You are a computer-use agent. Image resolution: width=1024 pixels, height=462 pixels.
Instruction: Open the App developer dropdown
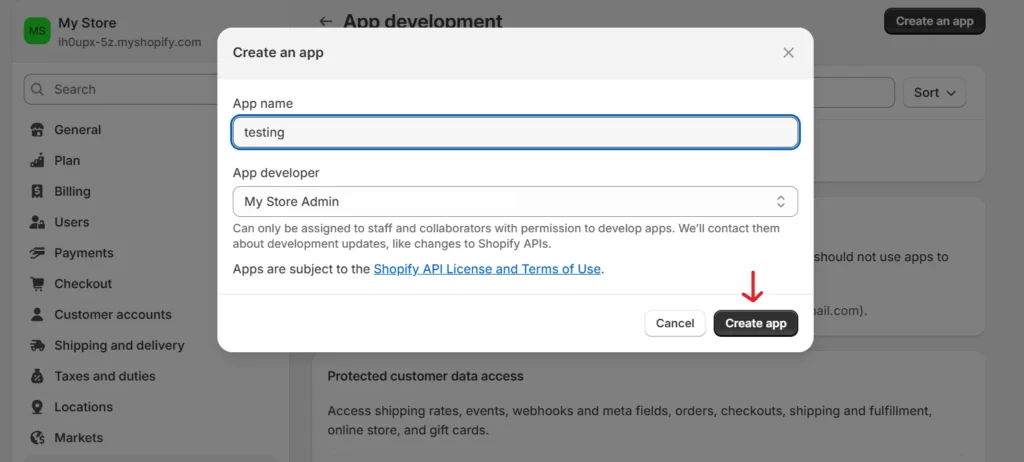(515, 202)
